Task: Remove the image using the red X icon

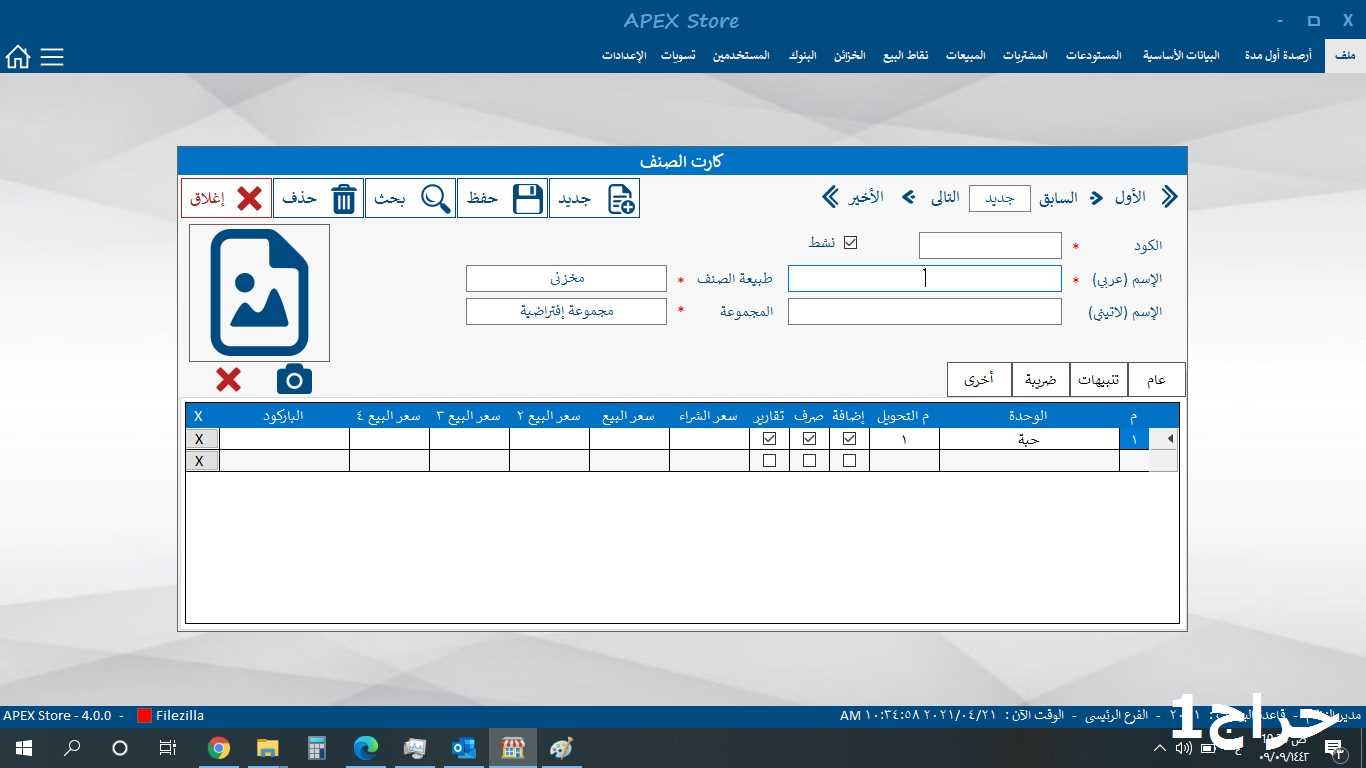Action: tap(228, 380)
